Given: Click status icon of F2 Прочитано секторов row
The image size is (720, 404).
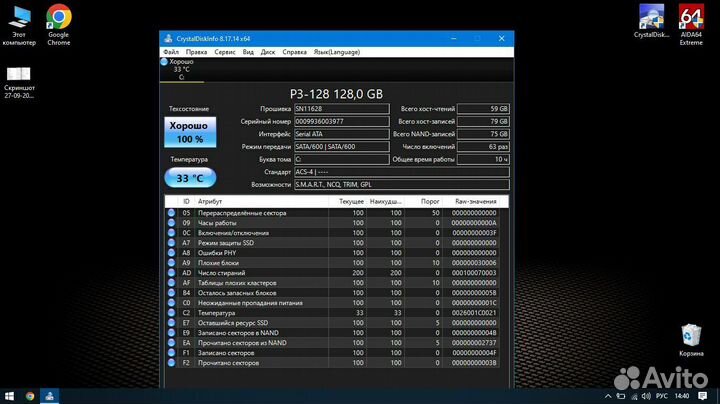Looking at the screenshot, I should click(x=171, y=363).
